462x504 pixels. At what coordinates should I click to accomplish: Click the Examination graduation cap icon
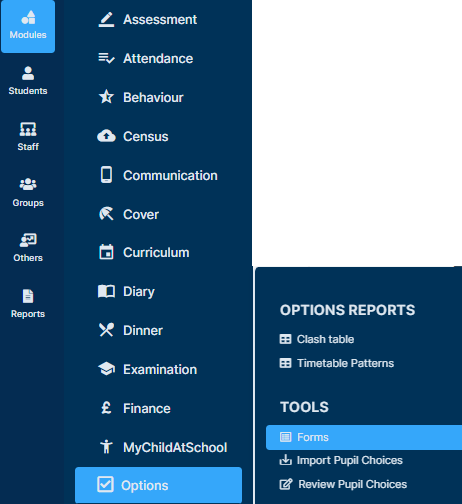pyautogui.click(x=106, y=369)
